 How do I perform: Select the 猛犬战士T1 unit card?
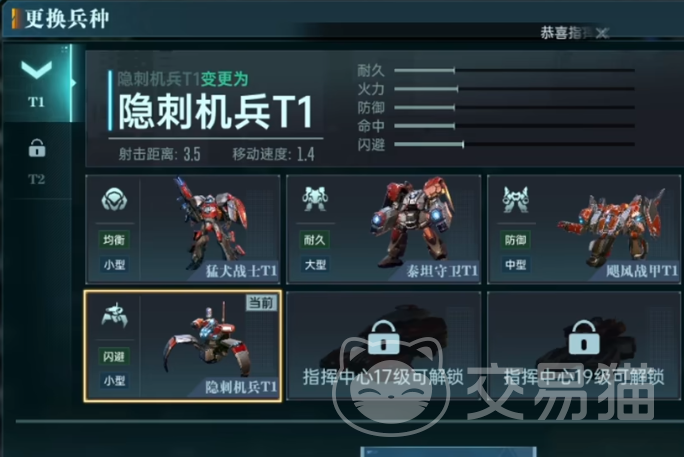183,229
